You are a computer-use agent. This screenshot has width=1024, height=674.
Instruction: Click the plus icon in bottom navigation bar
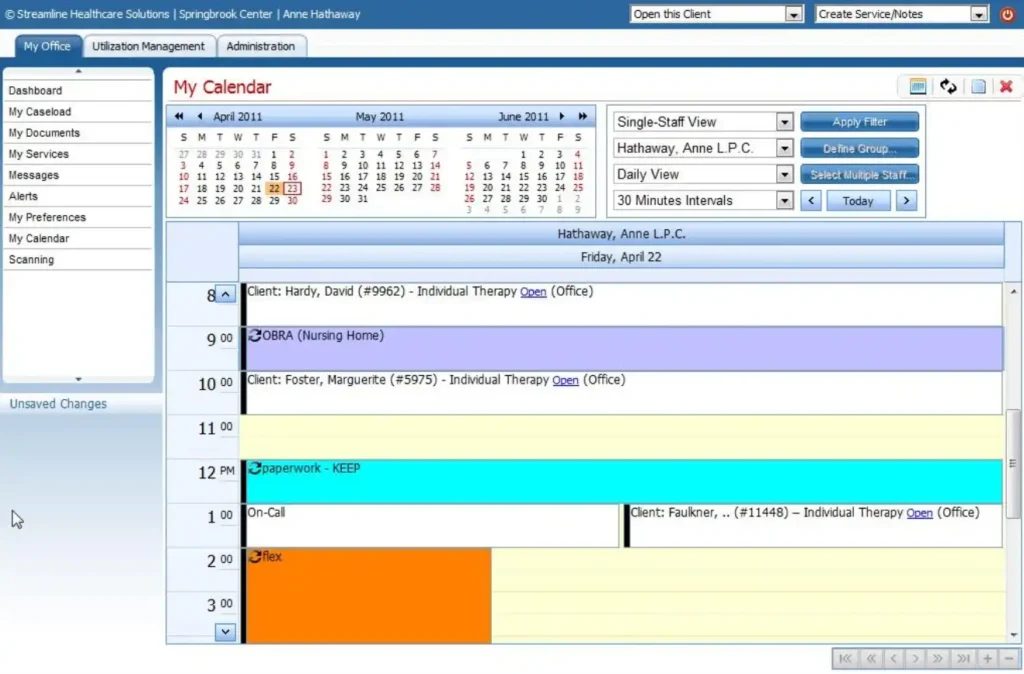pos(986,658)
